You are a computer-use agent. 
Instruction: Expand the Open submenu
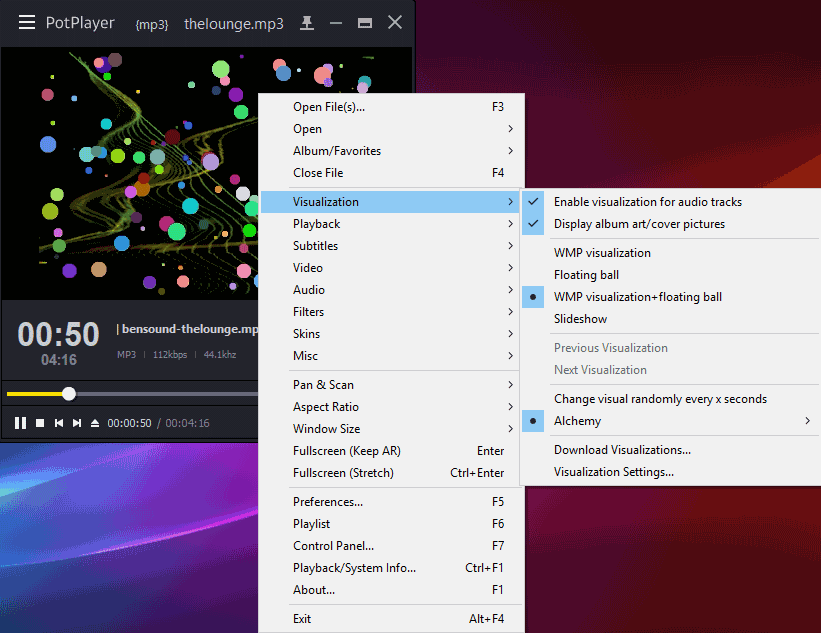[x=390, y=129]
